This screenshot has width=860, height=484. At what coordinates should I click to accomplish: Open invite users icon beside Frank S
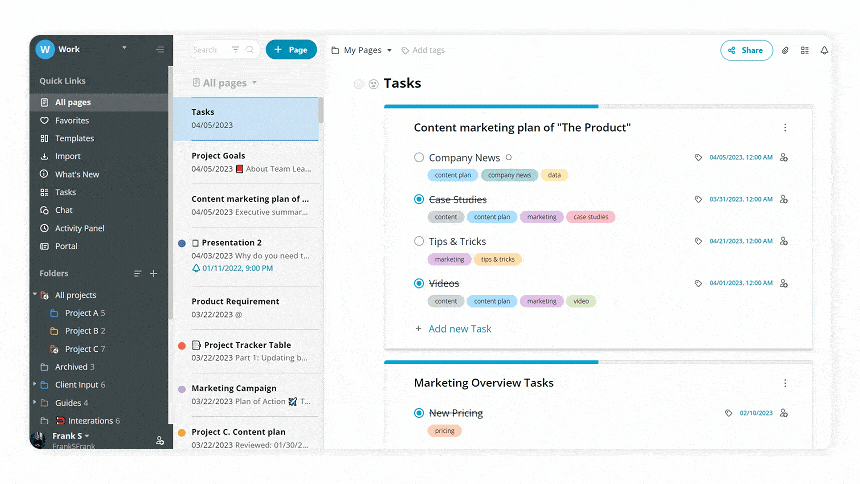coord(160,440)
